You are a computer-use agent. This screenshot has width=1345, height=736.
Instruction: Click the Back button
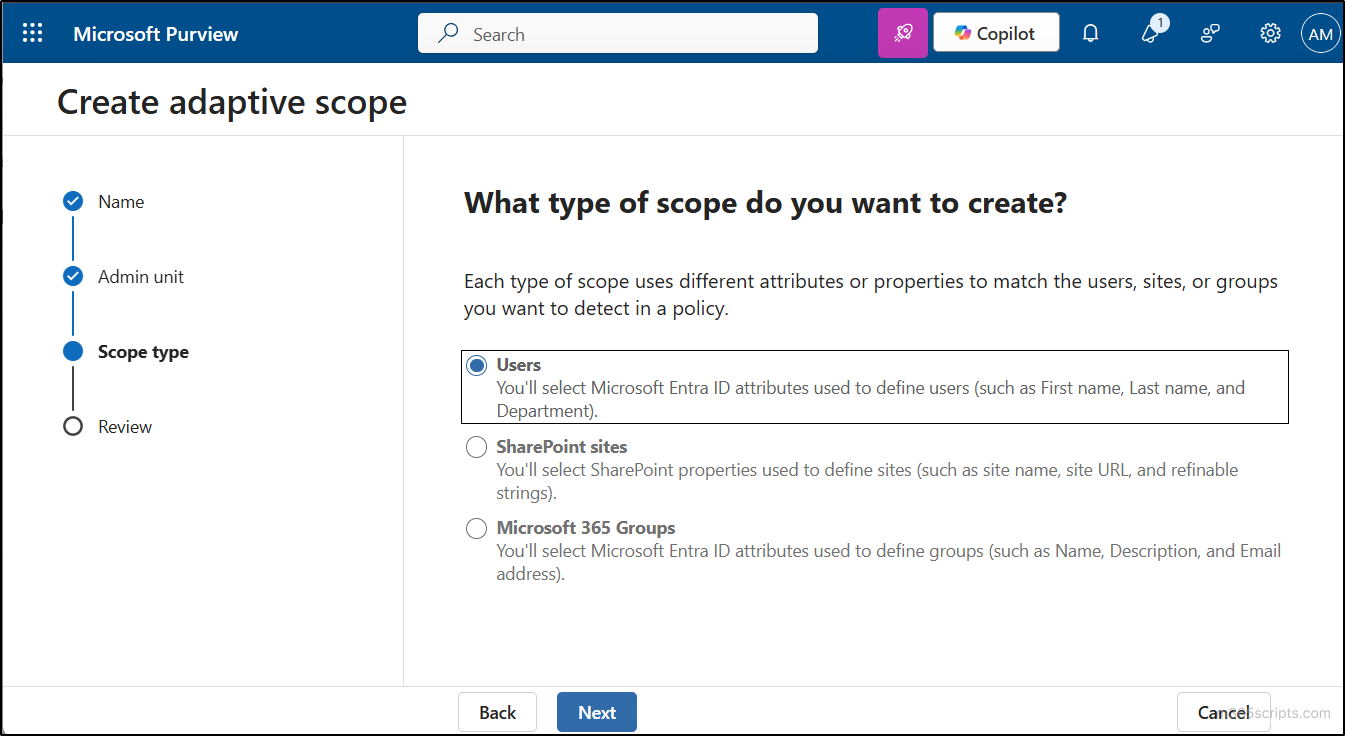[497, 712]
